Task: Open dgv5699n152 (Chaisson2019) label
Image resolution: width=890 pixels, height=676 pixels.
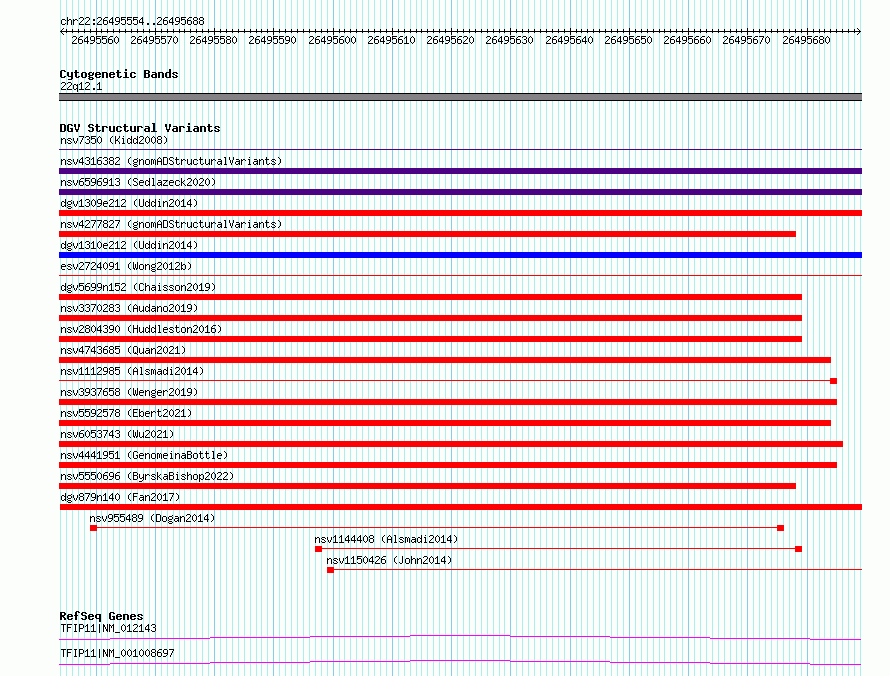Action: (x=138, y=287)
